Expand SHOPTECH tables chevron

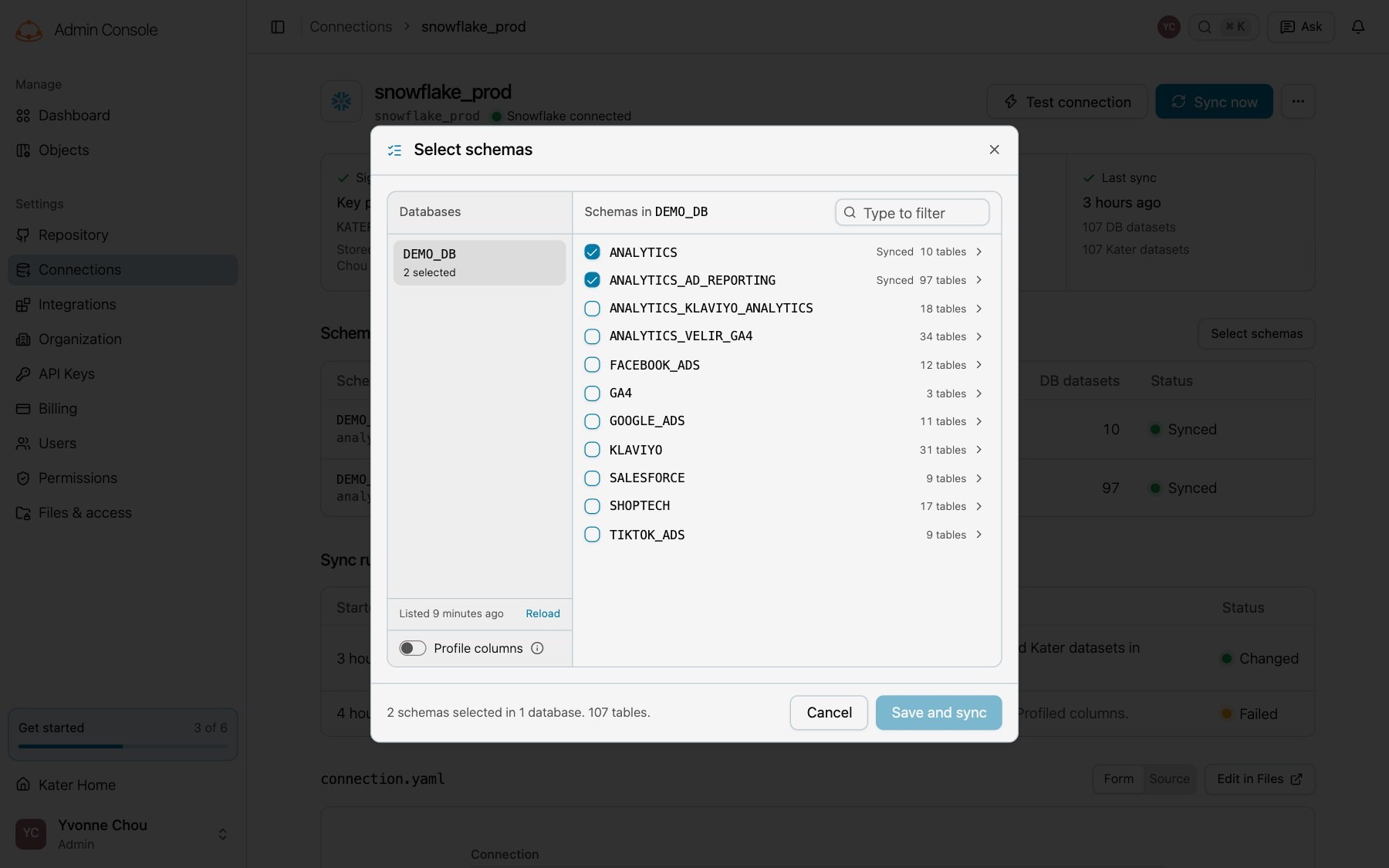click(978, 506)
